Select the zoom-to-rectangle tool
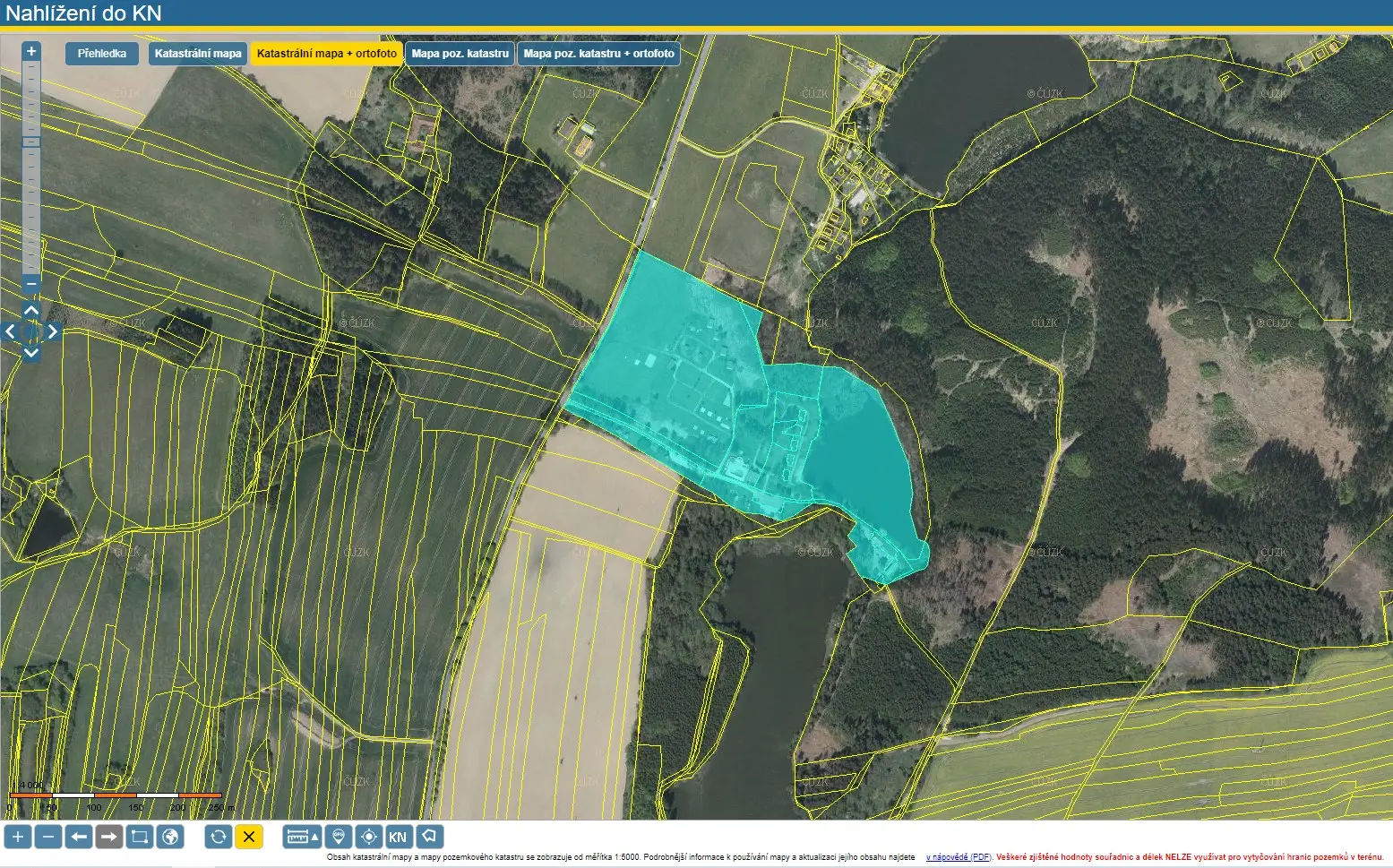Image resolution: width=1393 pixels, height=868 pixels. [139, 837]
